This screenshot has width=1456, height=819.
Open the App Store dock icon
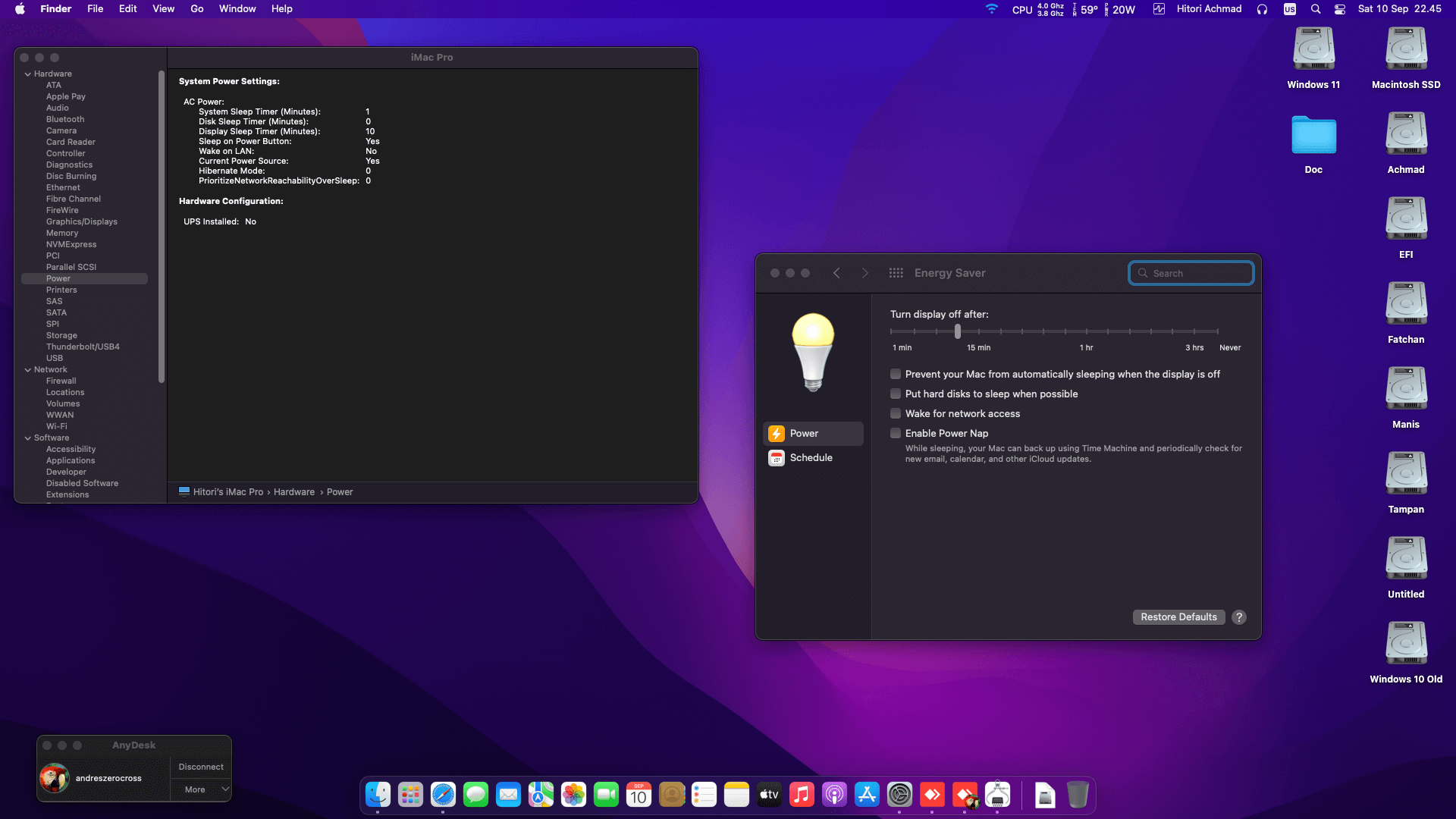867,795
